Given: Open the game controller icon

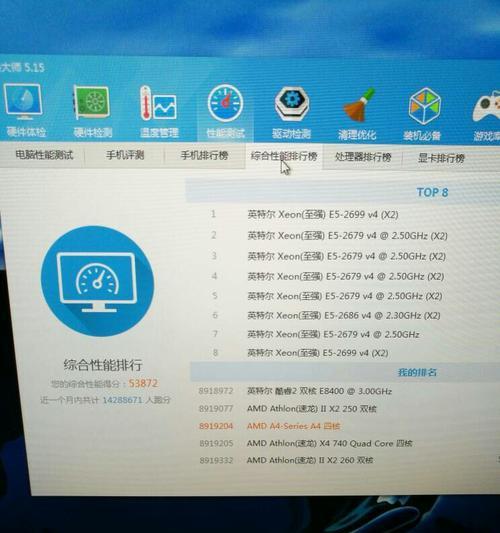Looking at the screenshot, I should pos(487,106).
